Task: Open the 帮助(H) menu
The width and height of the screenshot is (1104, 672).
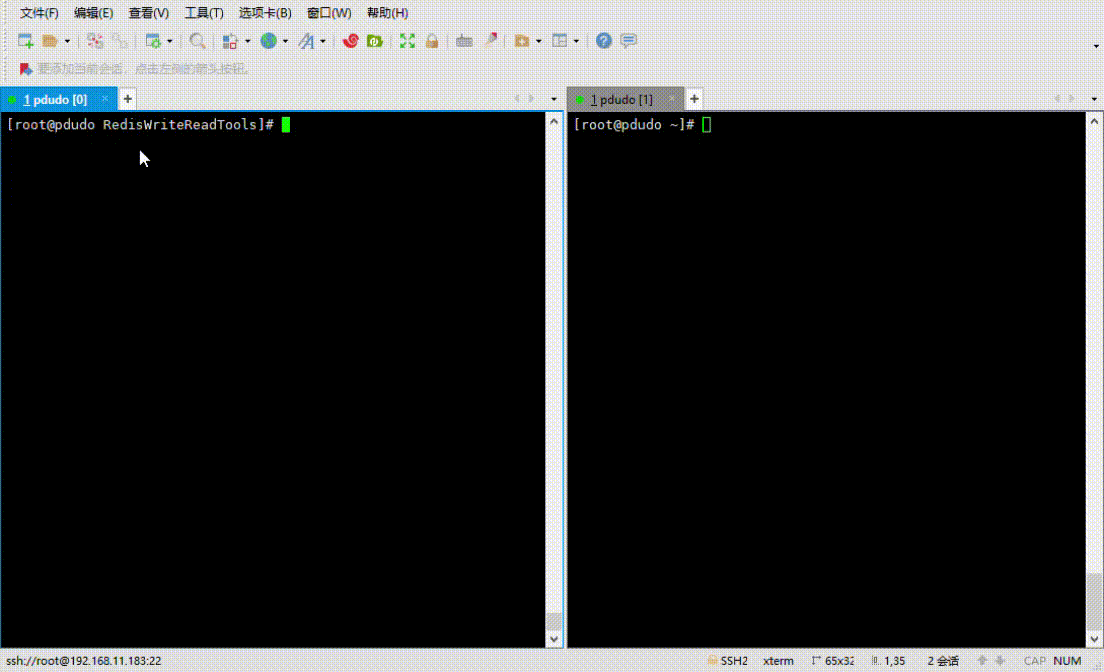Action: pos(387,13)
